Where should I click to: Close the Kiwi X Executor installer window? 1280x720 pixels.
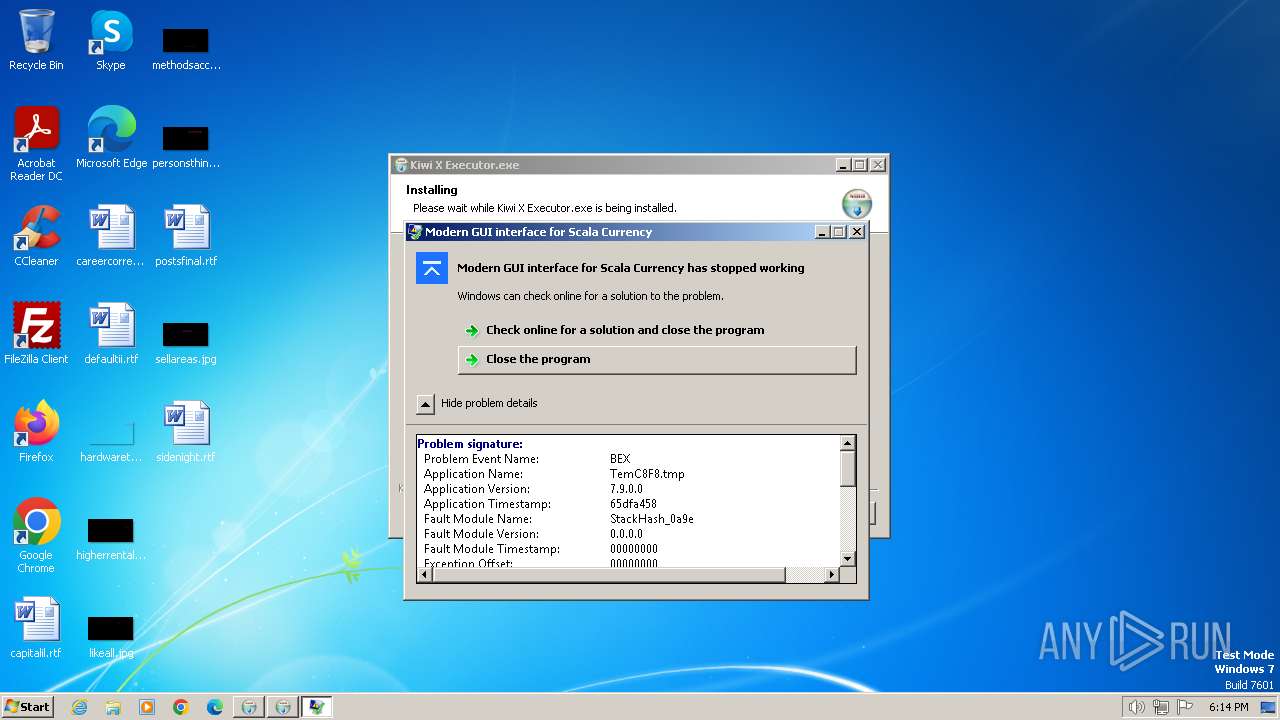(x=877, y=165)
